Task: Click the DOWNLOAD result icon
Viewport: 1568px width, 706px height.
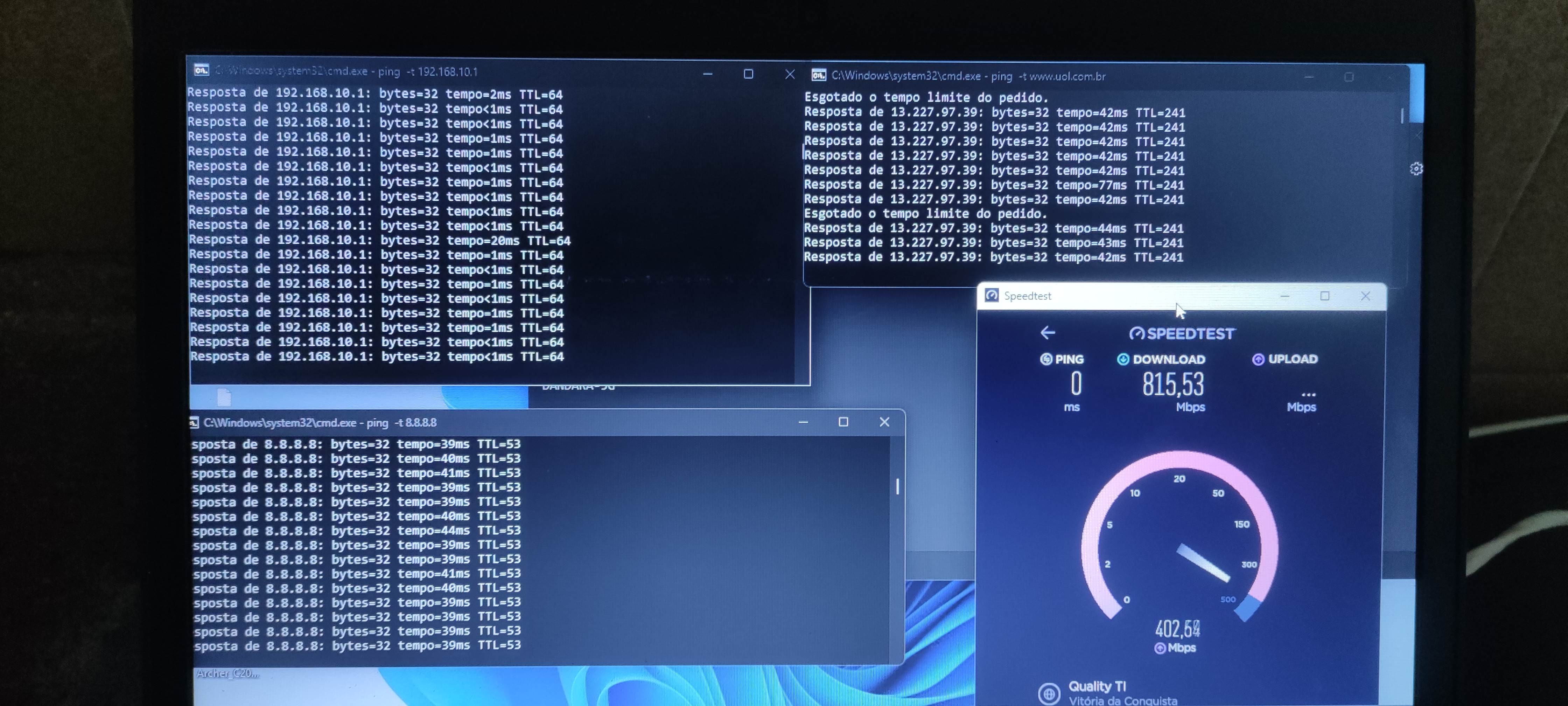Action: pyautogui.click(x=1123, y=359)
